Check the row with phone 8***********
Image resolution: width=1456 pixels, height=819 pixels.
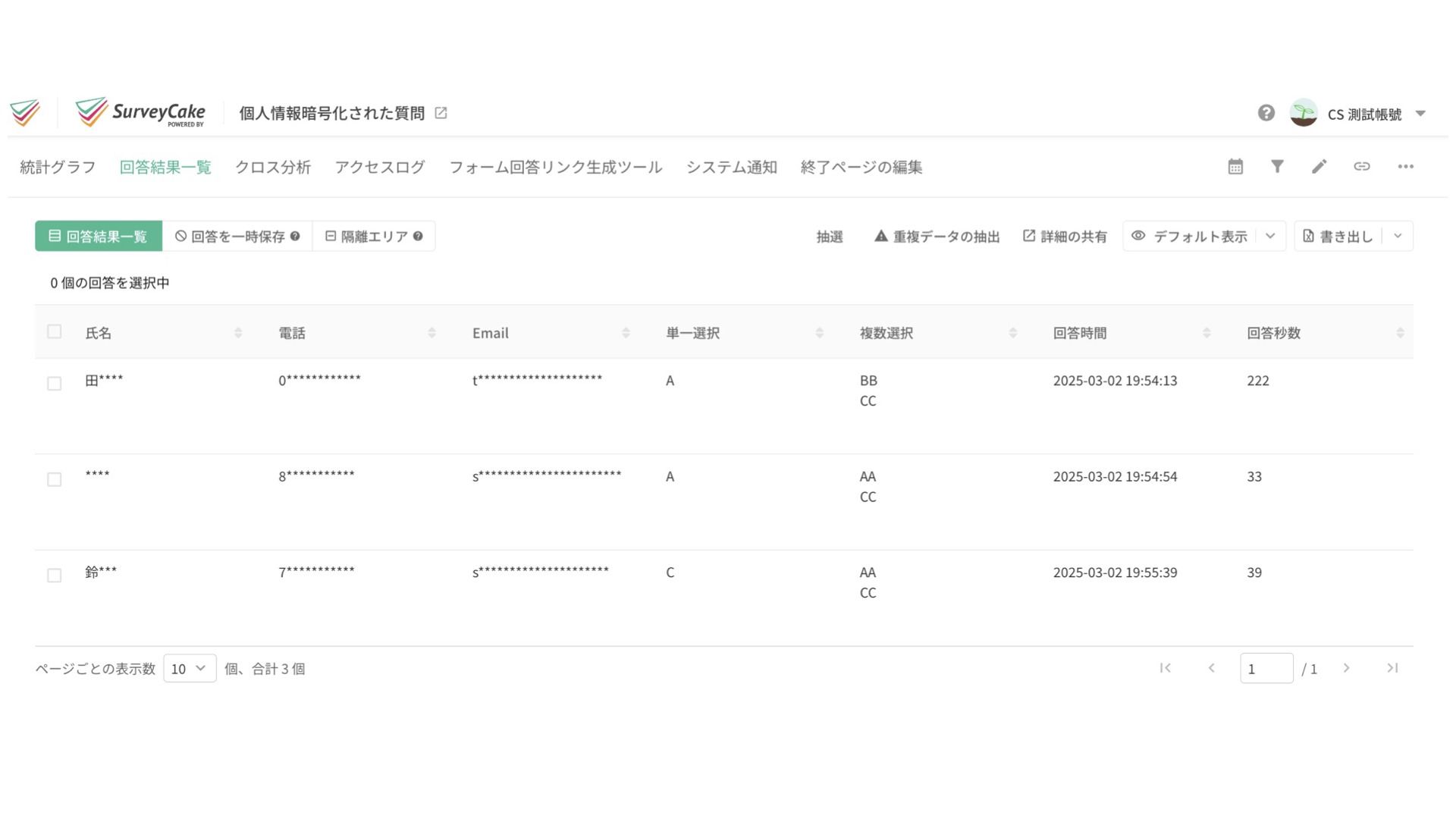pos(54,479)
